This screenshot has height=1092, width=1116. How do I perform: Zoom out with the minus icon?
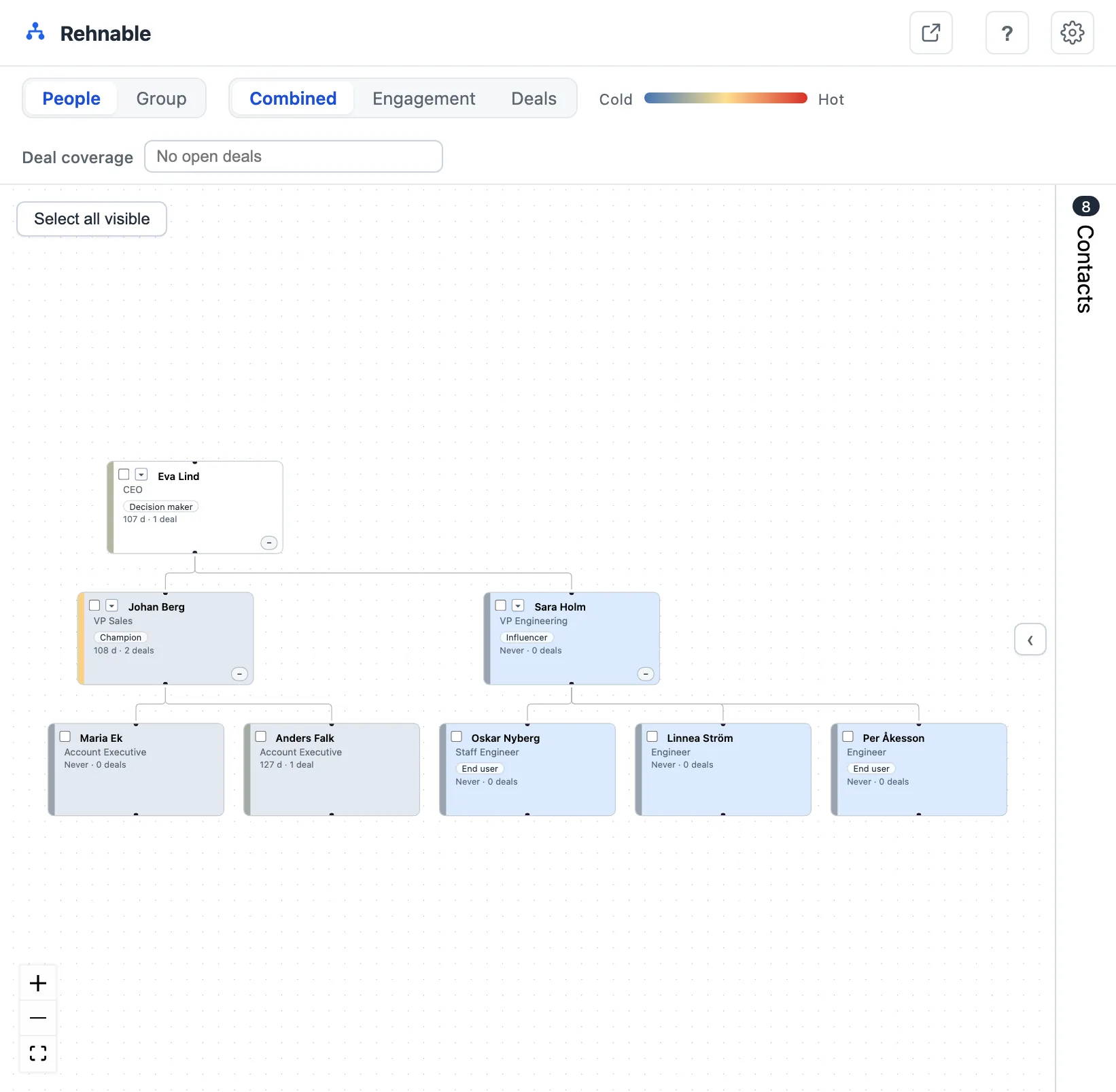(x=38, y=1018)
